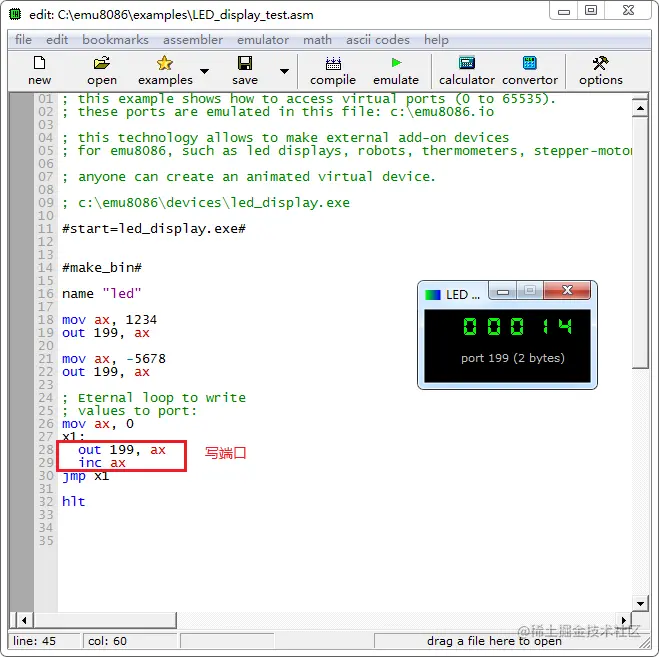Launch the calculator tool
The width and height of the screenshot is (659, 657).
(x=467, y=70)
